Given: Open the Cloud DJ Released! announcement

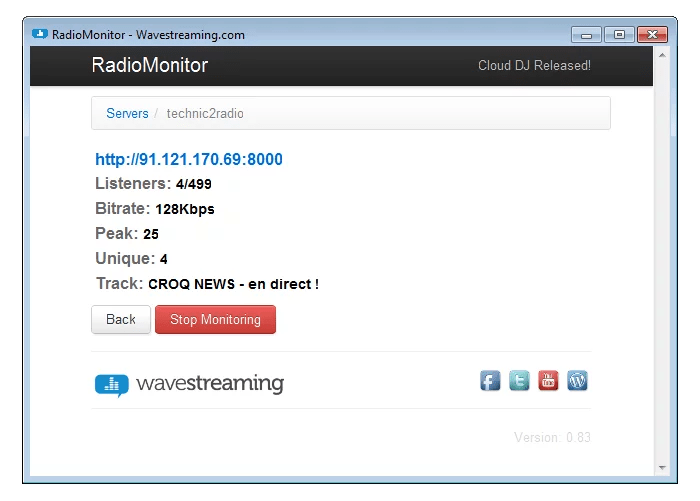Looking at the screenshot, I should click(x=534, y=66).
